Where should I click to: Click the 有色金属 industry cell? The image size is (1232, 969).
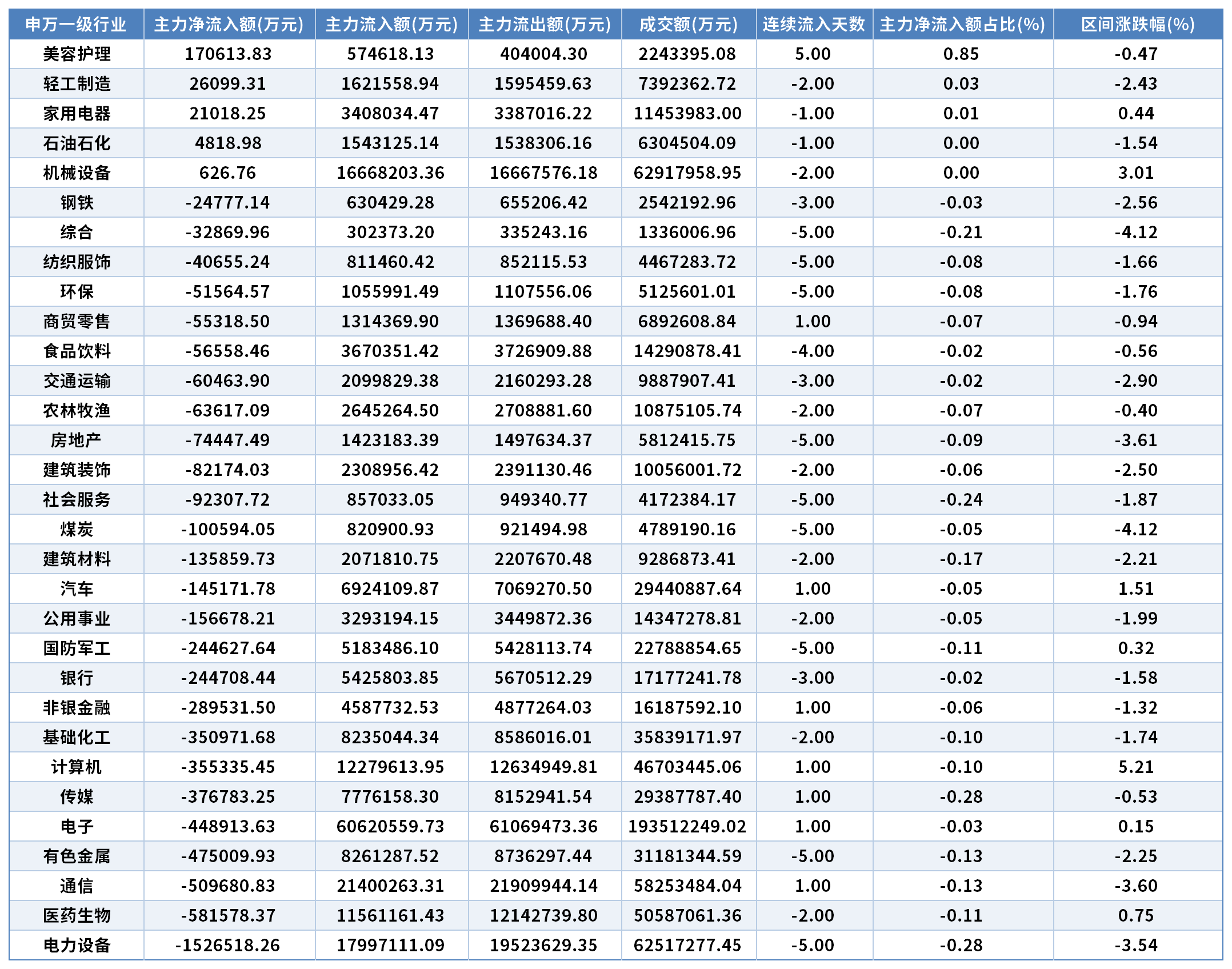click(77, 856)
